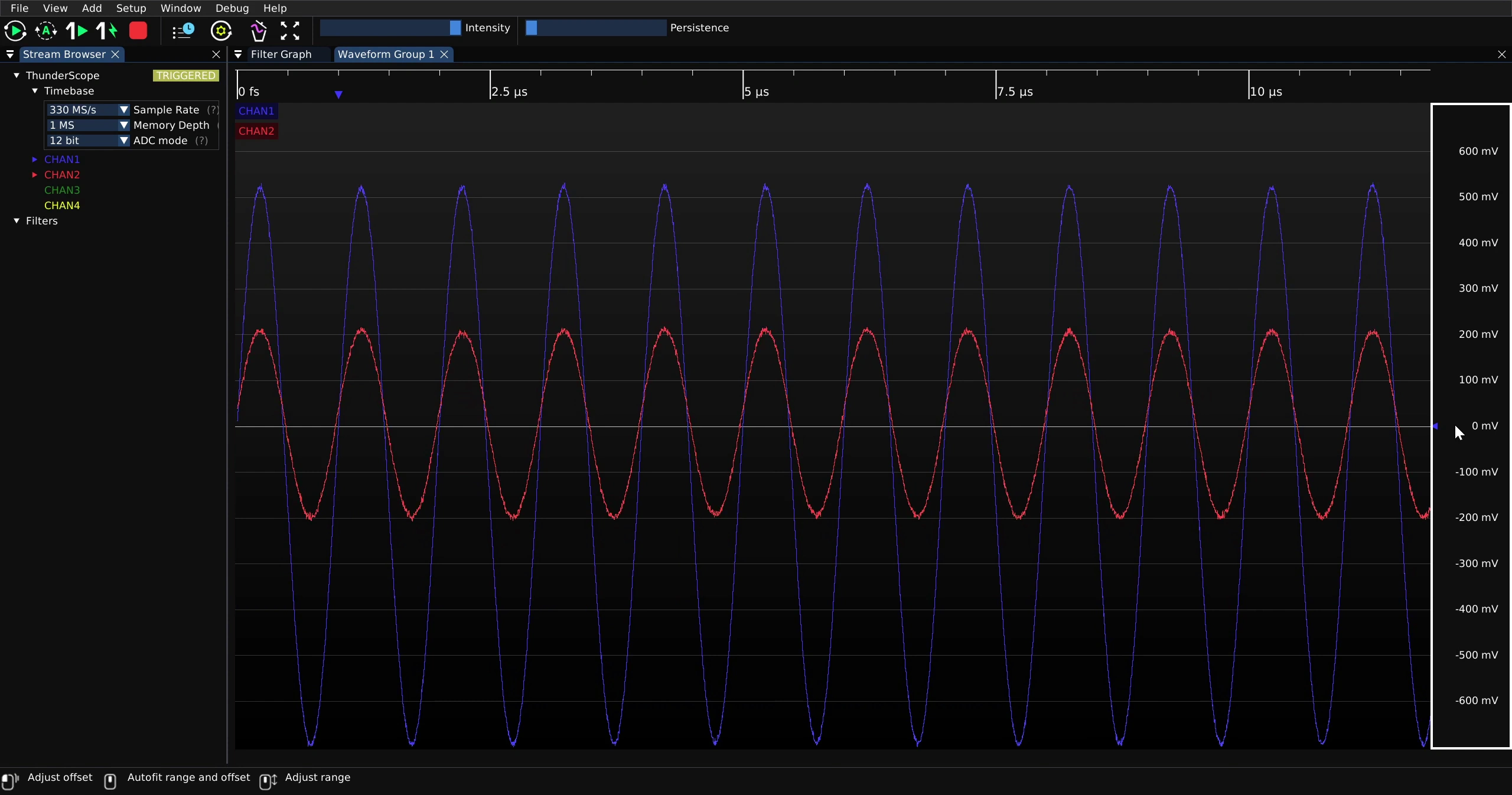Switch to the Filter Graph tab
This screenshot has height=795, width=1512.
click(x=281, y=54)
